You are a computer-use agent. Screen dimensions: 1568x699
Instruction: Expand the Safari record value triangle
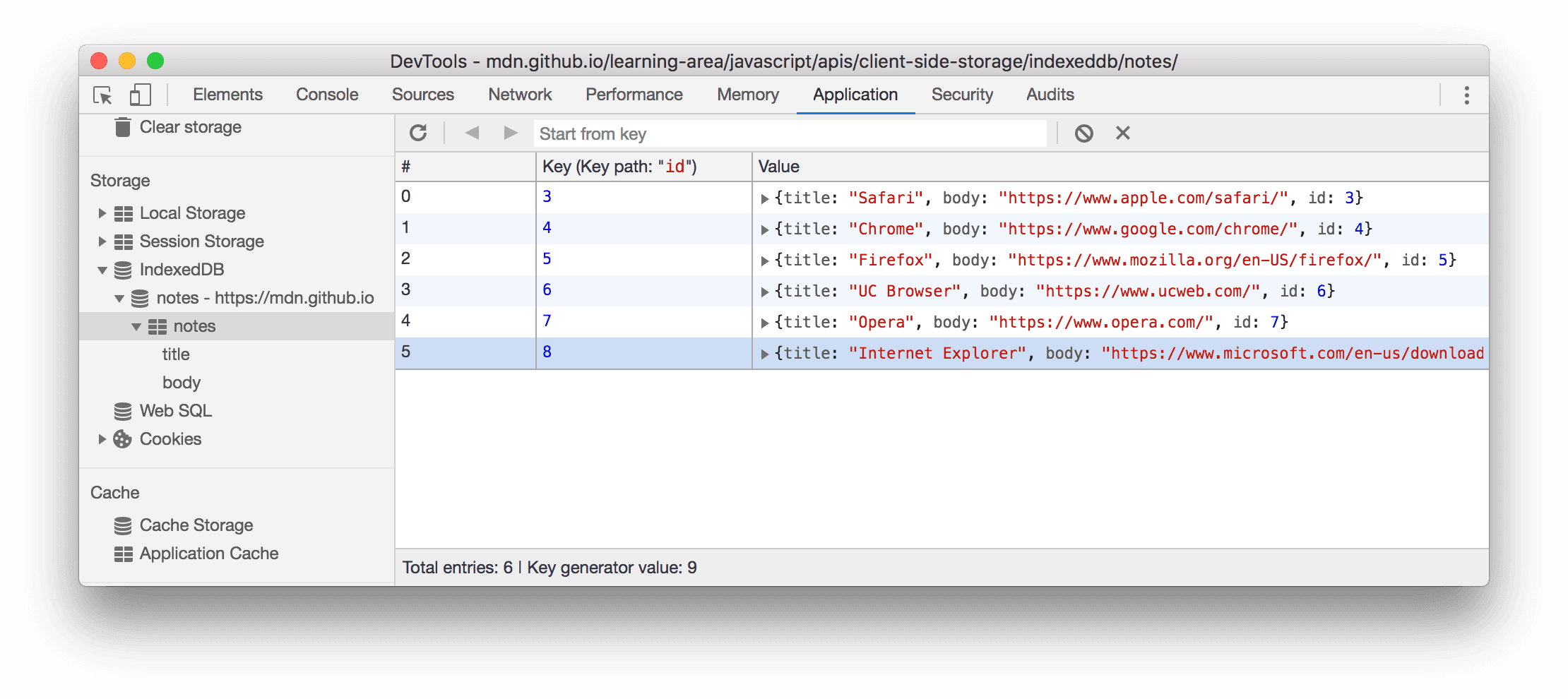pos(766,198)
